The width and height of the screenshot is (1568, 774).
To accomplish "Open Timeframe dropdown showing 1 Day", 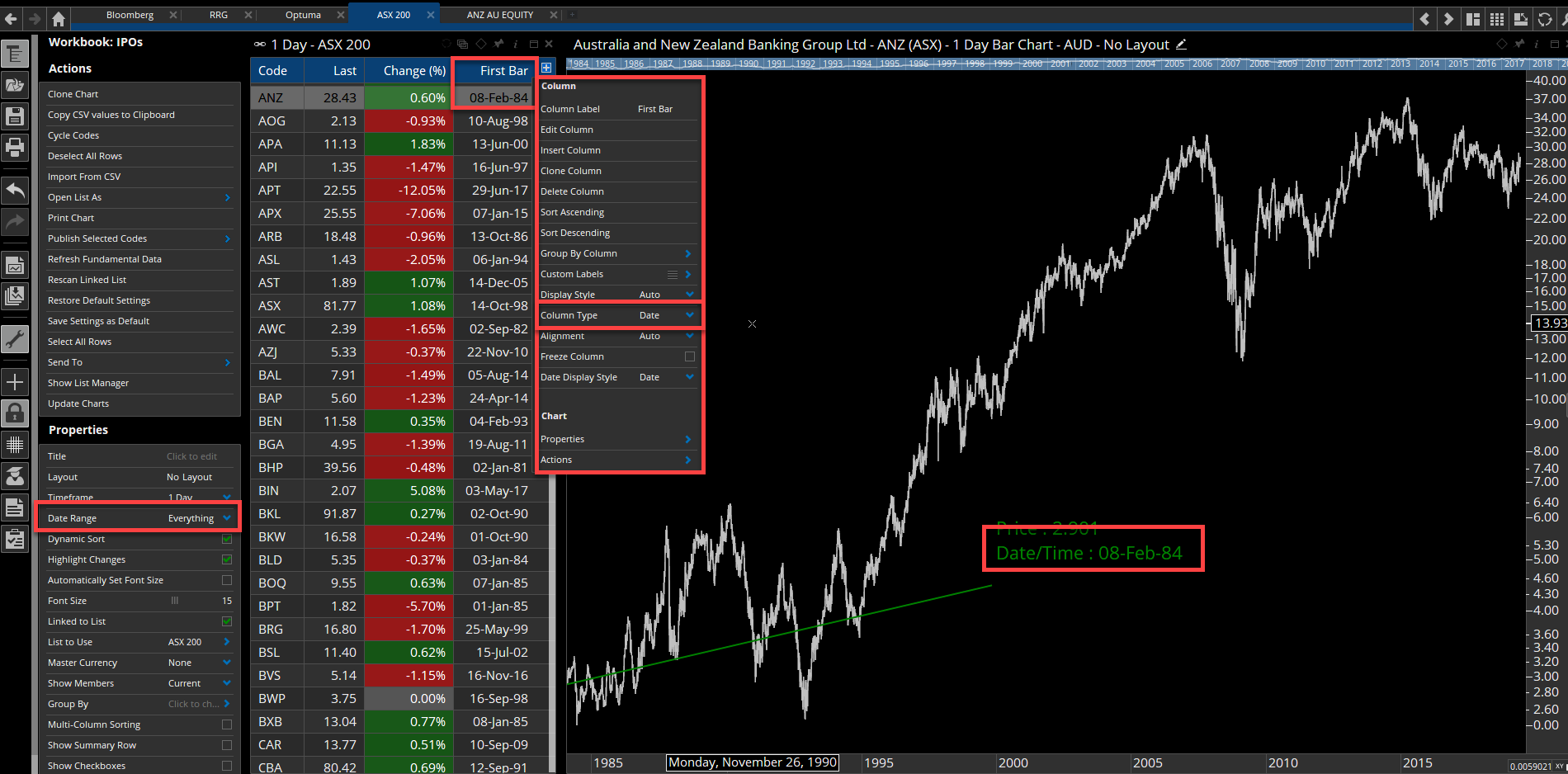I will pyautogui.click(x=139, y=498).
